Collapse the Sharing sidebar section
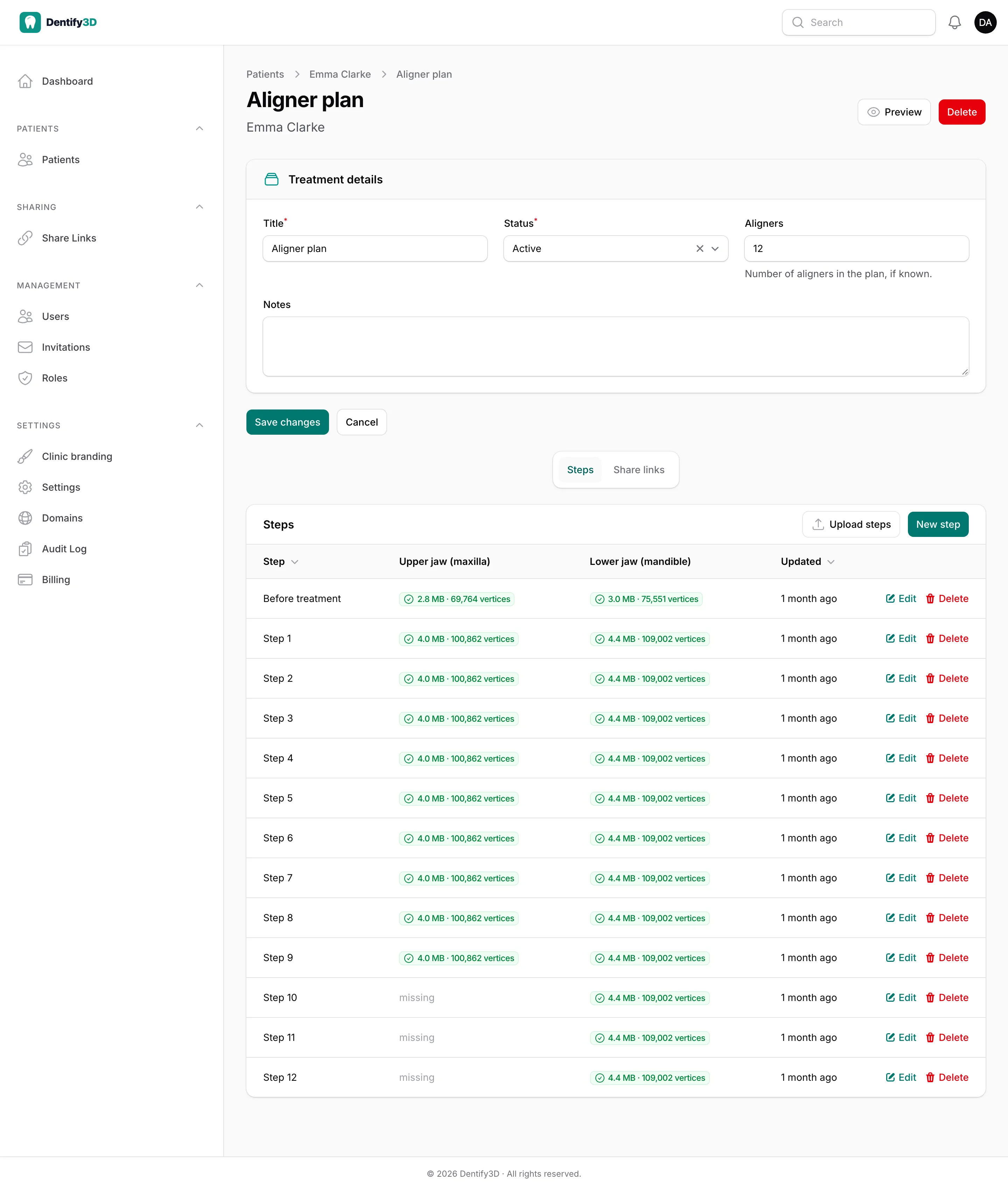Viewport: 1008px width, 1190px height. tap(199, 207)
